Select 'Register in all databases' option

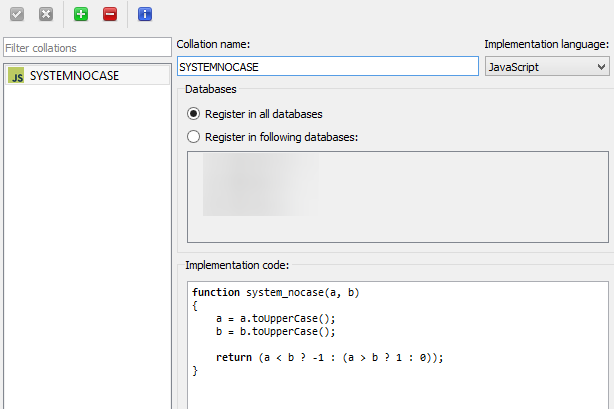click(x=194, y=114)
